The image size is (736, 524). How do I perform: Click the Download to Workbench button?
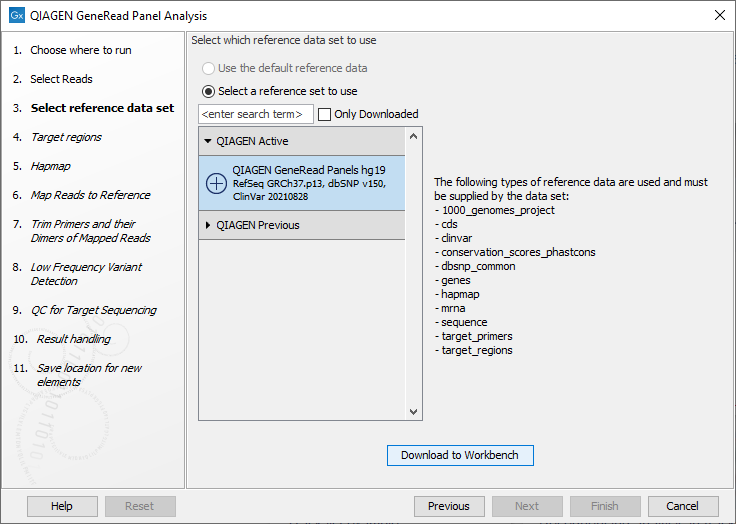pos(460,455)
